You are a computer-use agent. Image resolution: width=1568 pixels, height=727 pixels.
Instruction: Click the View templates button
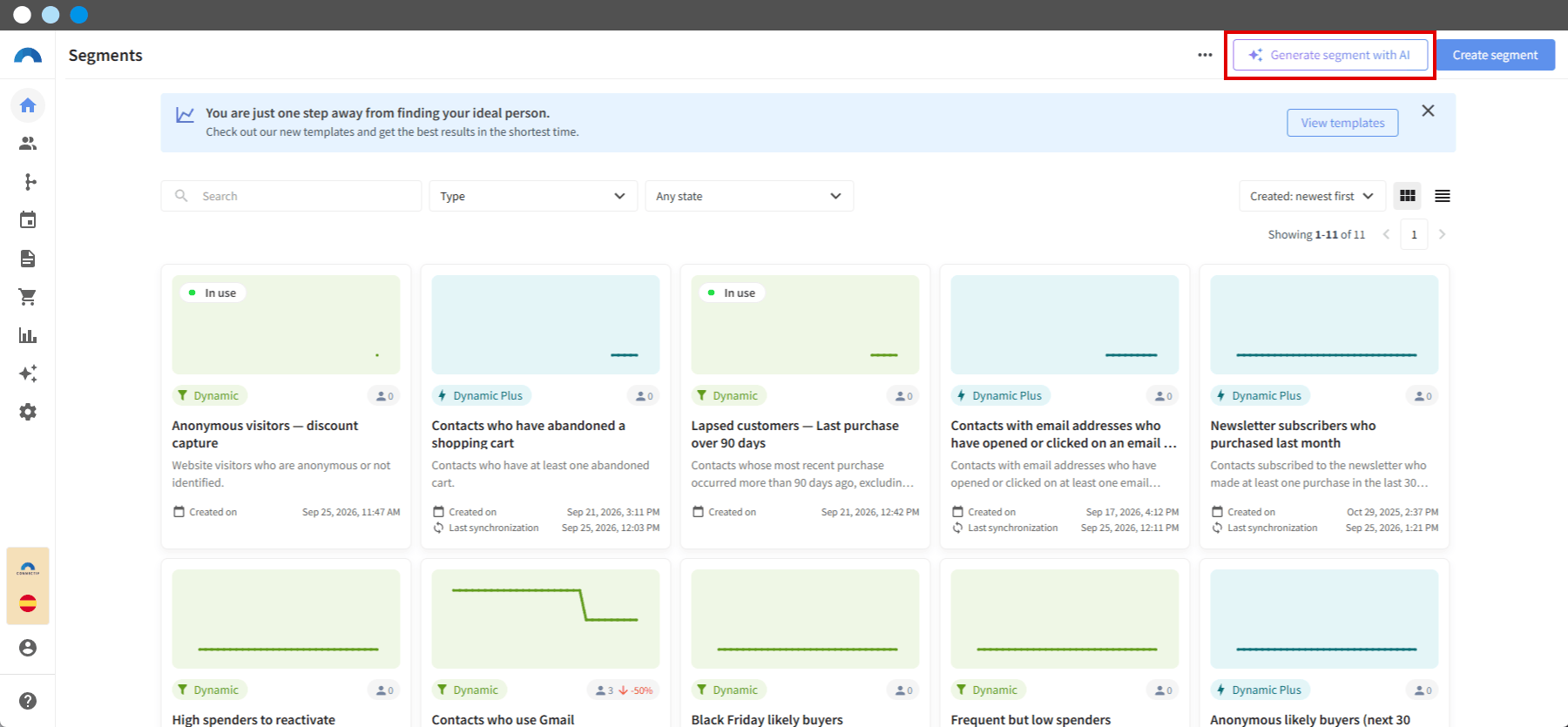tap(1342, 123)
